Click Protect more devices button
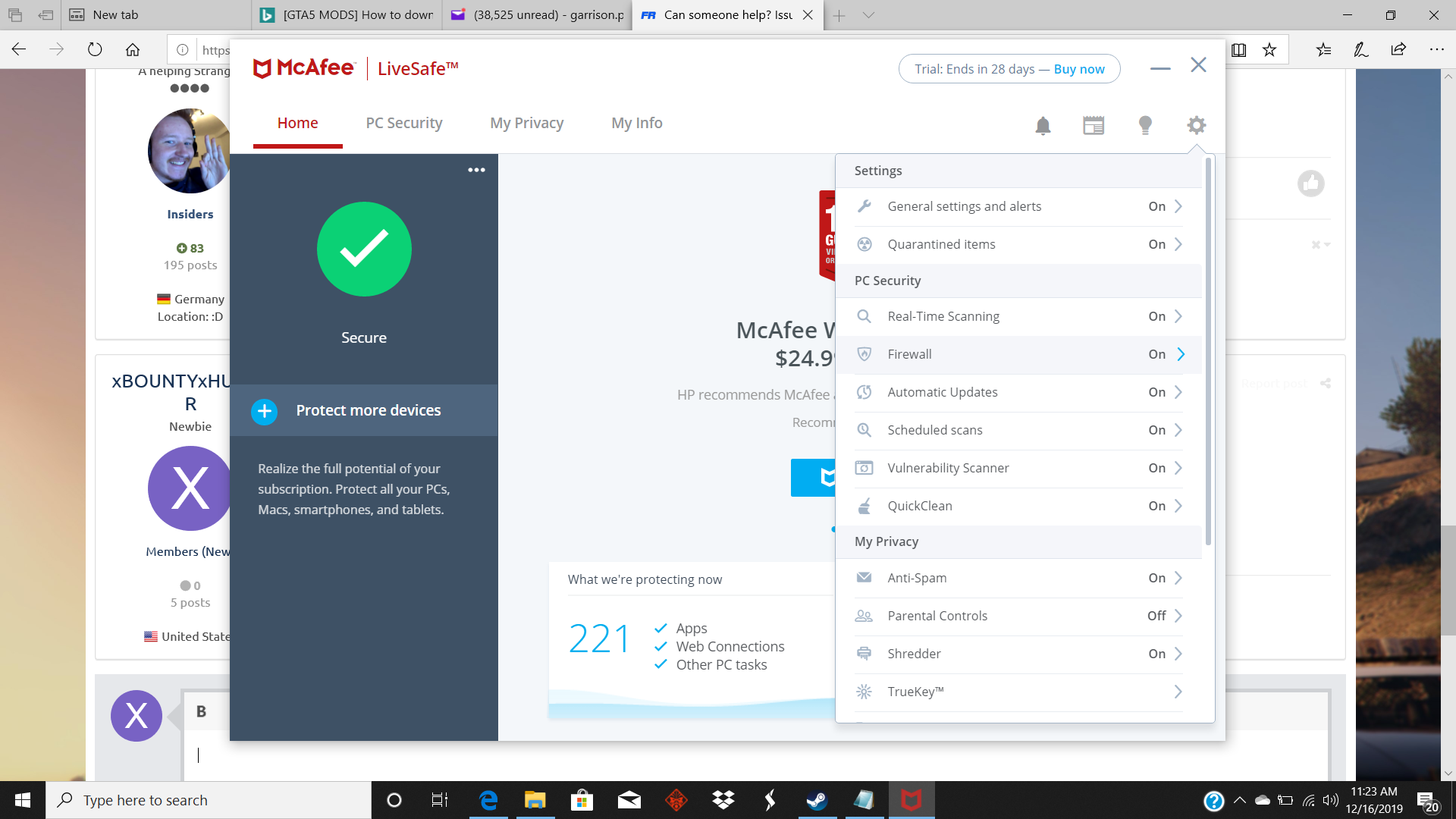The width and height of the screenshot is (1456, 819). tap(368, 410)
